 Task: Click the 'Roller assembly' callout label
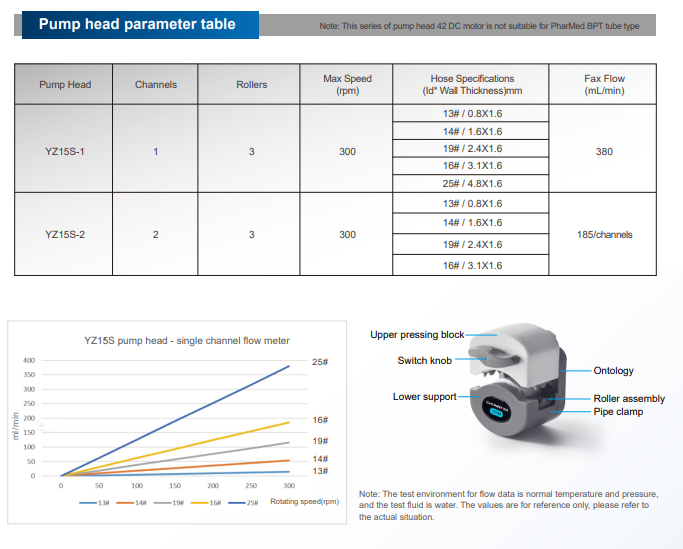coord(629,399)
